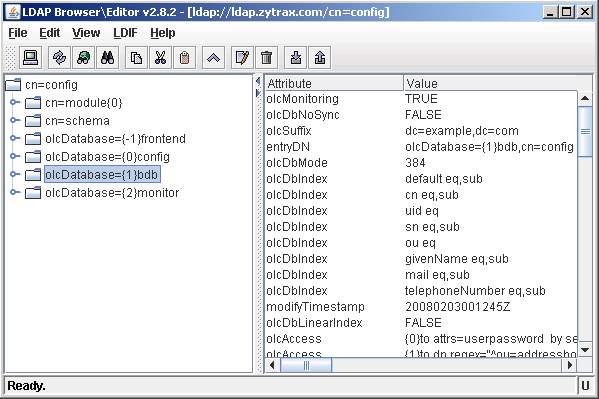599x399 pixels.
Task: Expand the cn=module{0} tree node
Action: (15, 102)
